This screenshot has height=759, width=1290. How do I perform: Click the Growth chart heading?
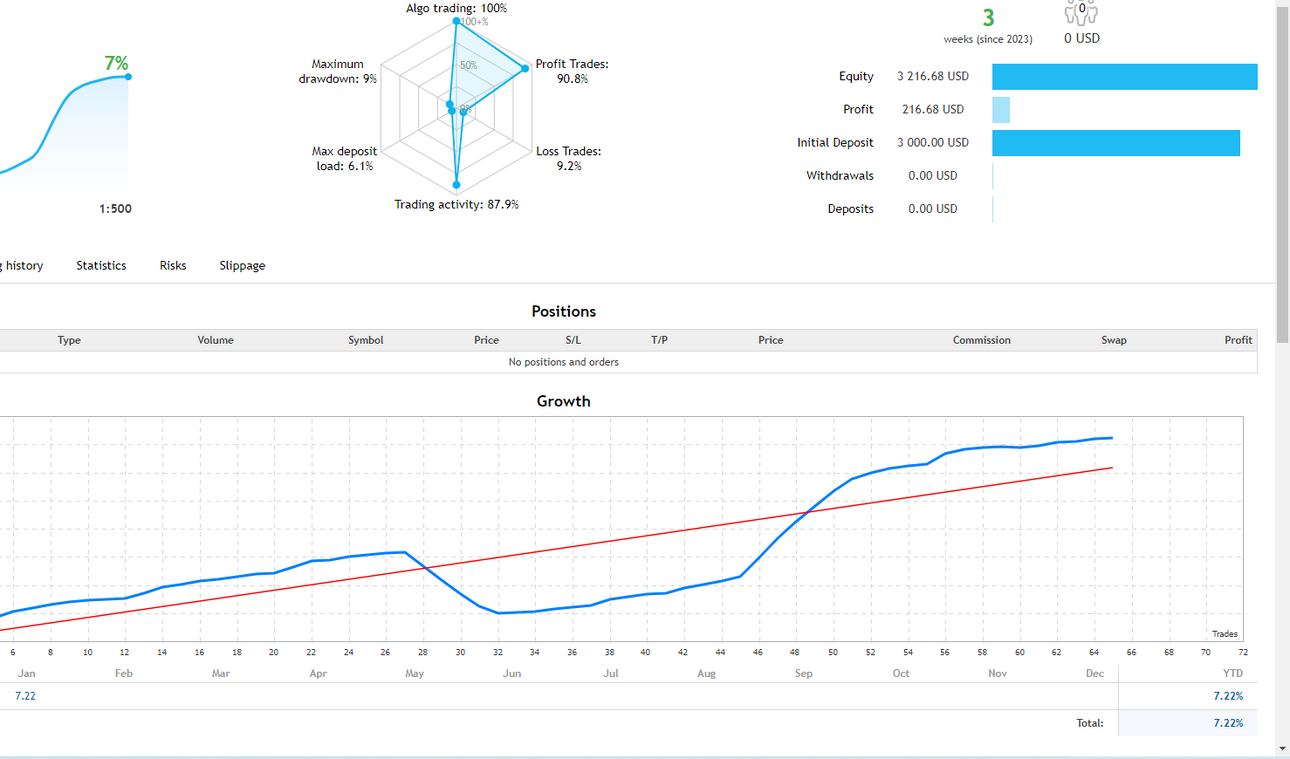point(564,401)
